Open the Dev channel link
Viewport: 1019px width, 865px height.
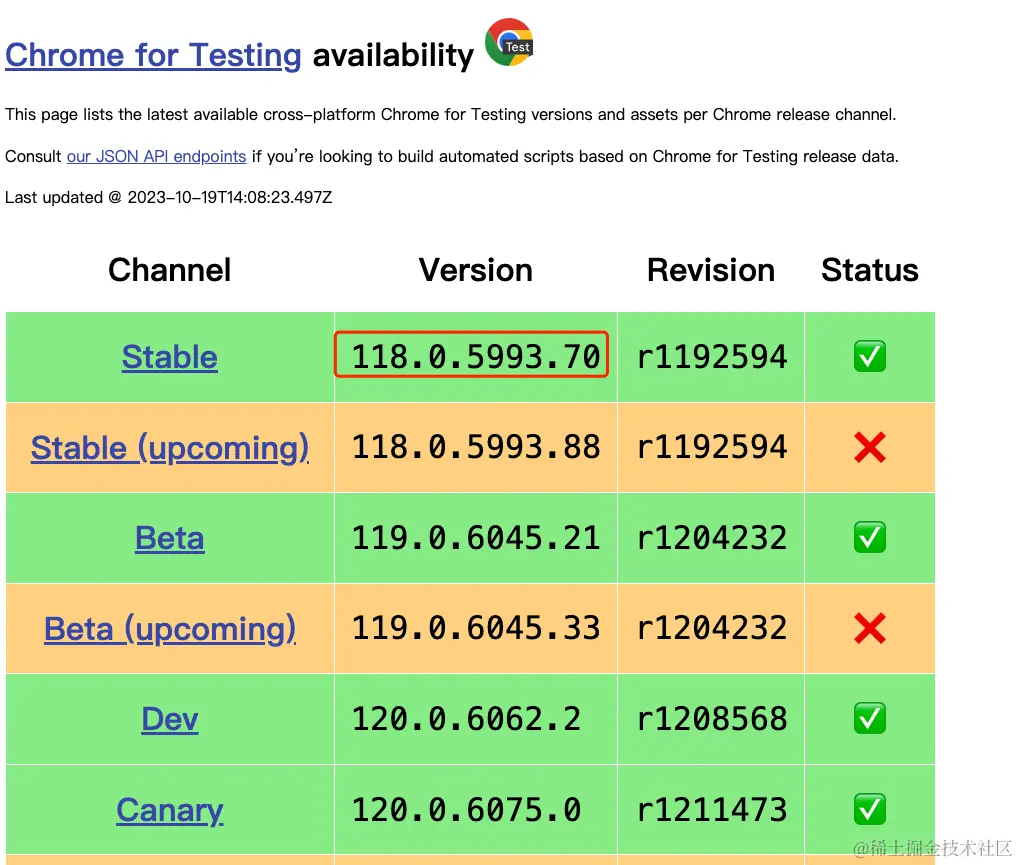tap(170, 719)
